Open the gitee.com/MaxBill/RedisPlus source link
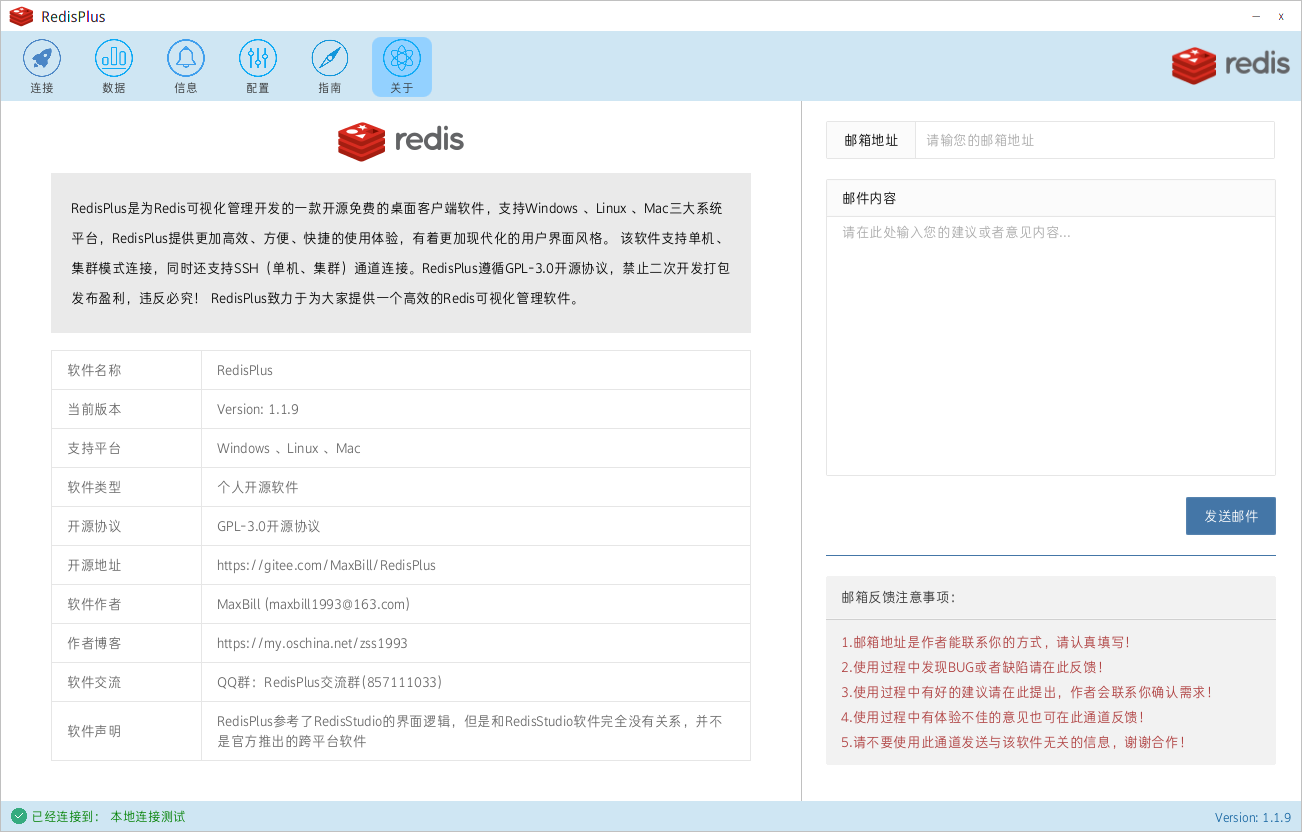The width and height of the screenshot is (1302, 832). tap(326, 565)
